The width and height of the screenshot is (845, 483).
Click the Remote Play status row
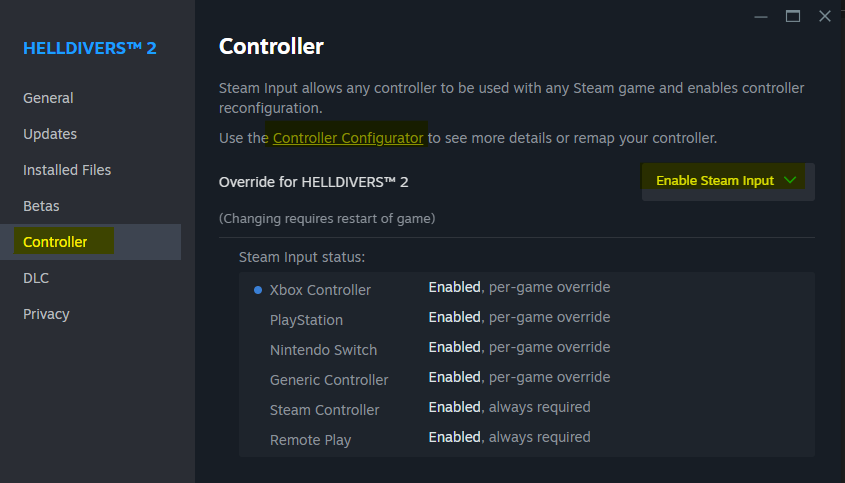click(310, 440)
